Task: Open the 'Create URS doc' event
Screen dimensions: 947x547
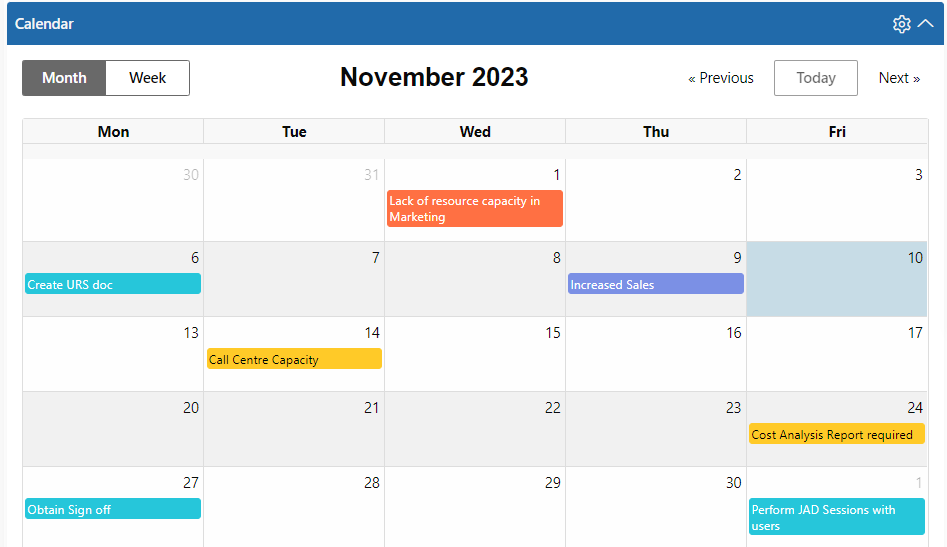Action: (x=113, y=284)
